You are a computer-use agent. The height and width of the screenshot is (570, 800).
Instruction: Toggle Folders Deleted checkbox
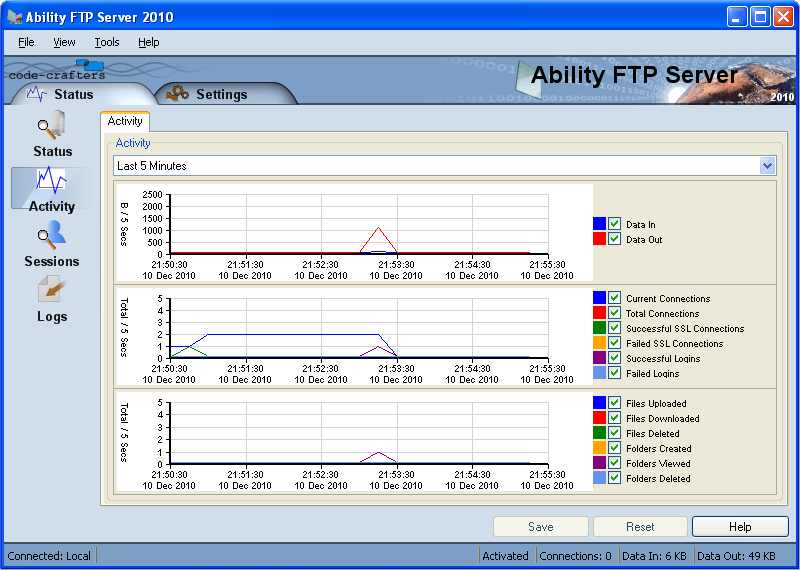(614, 478)
